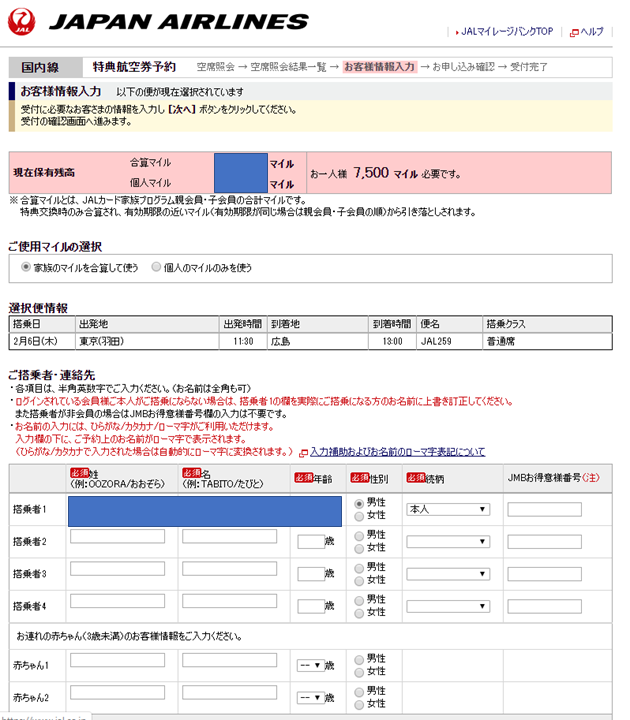Open JALマイレージバンクTOP link
Image resolution: width=630 pixels, height=720 pixels.
pyautogui.click(x=507, y=32)
